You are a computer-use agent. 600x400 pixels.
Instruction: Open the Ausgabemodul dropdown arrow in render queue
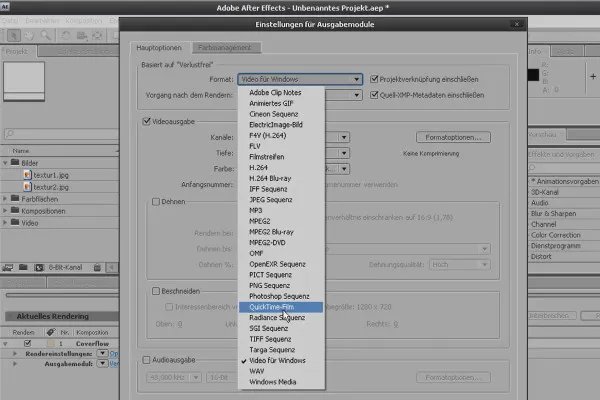102,364
